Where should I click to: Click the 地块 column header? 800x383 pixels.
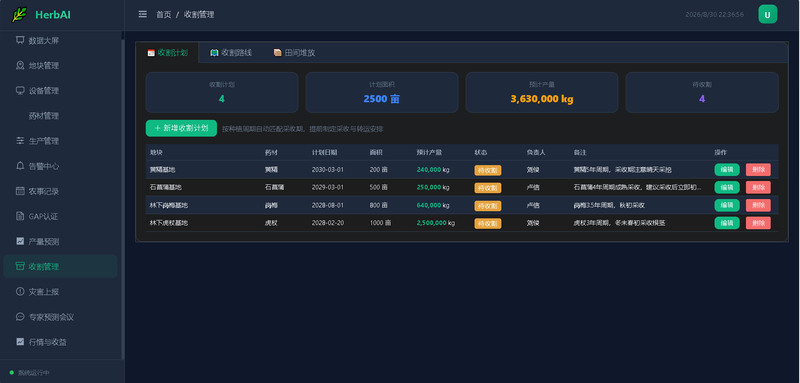156,152
